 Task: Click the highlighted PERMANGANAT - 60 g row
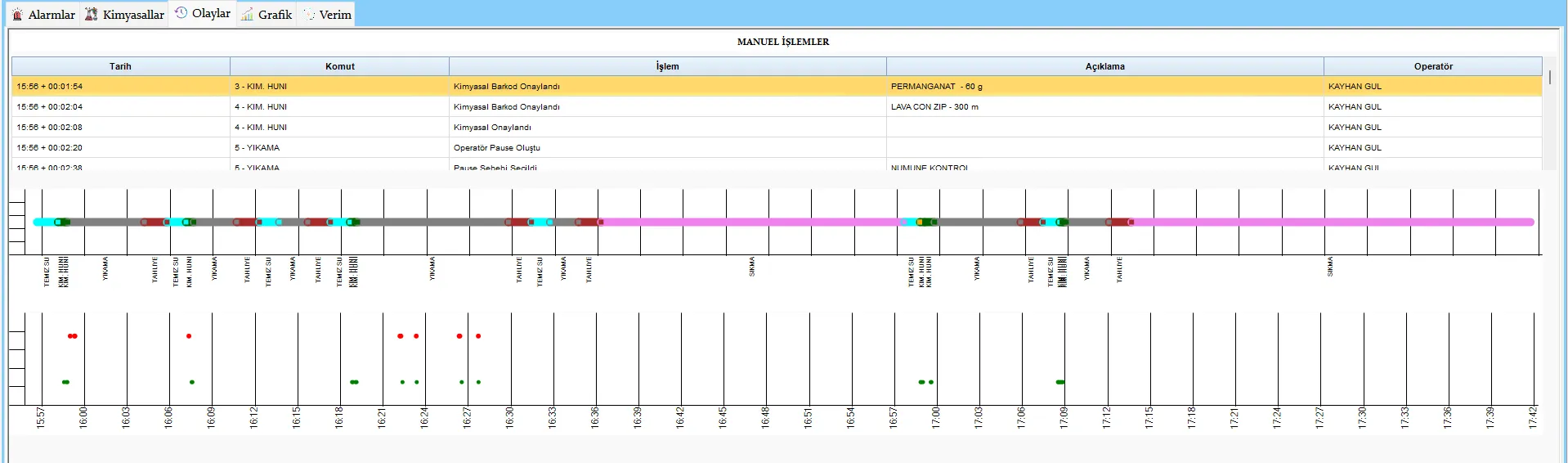tap(936, 87)
